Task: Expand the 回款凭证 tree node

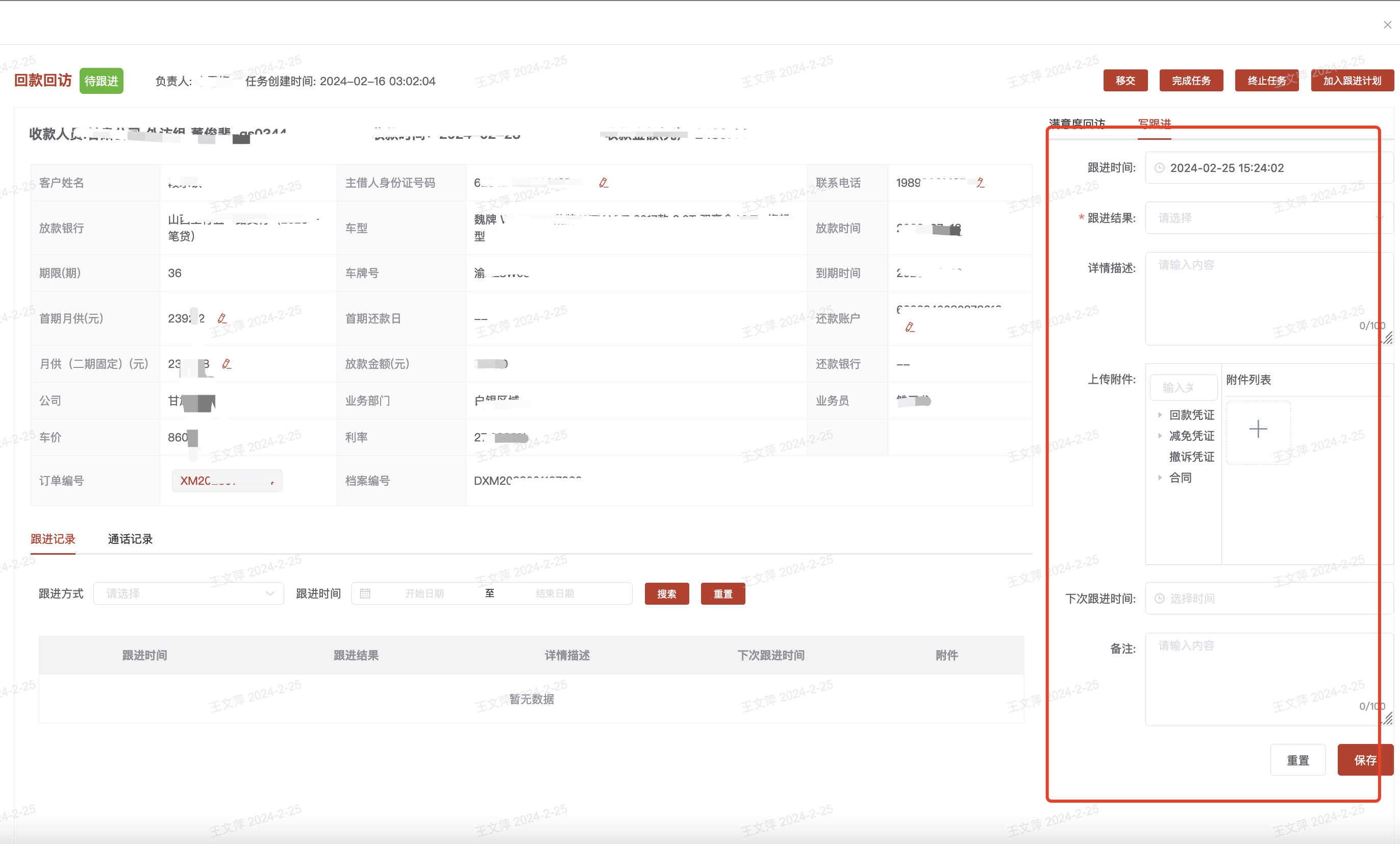Action: click(1160, 415)
